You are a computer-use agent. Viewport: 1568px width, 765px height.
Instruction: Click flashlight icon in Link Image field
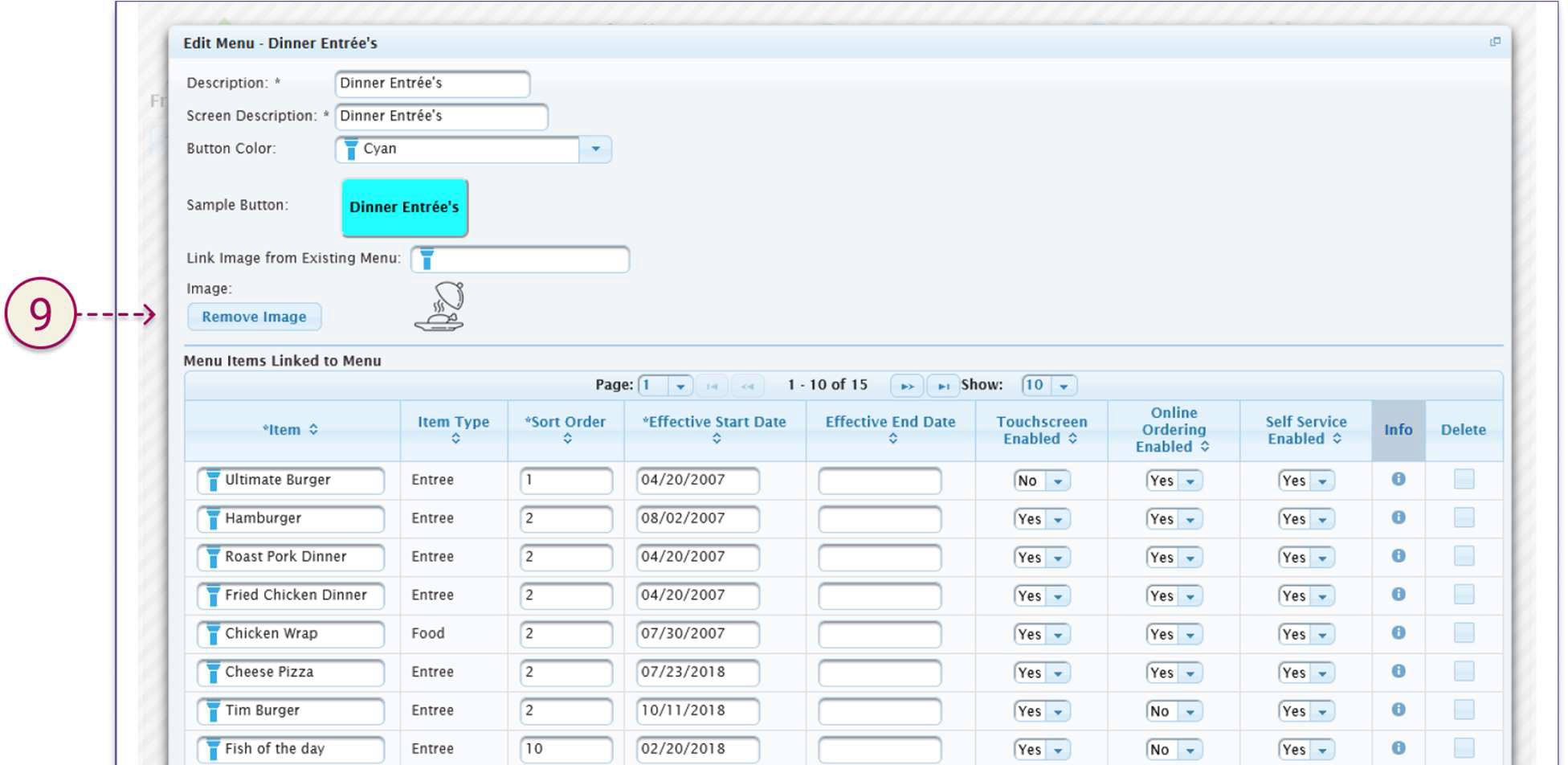[x=427, y=260]
